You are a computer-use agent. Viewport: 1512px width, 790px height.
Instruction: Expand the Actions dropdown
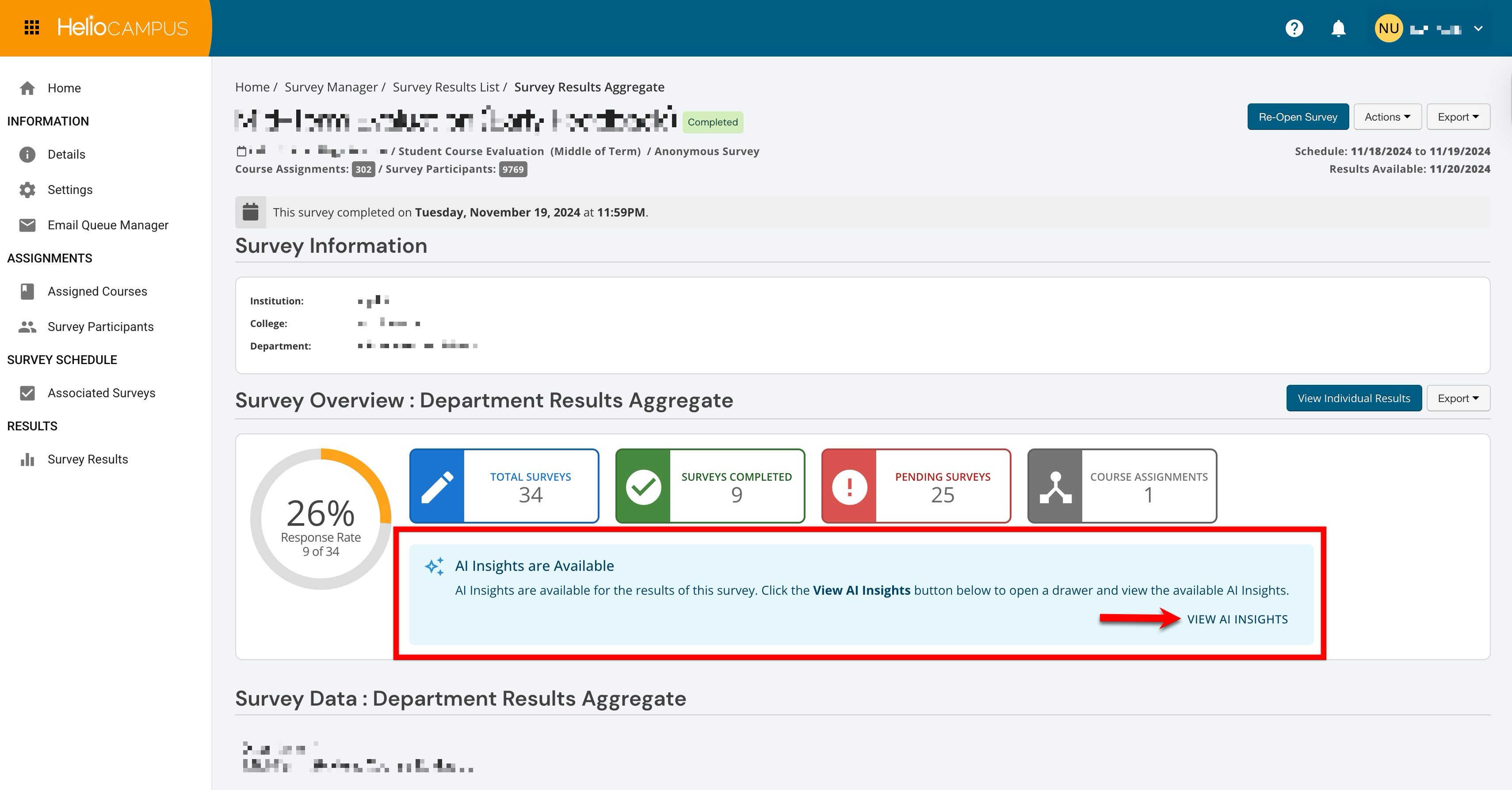[x=1387, y=117]
